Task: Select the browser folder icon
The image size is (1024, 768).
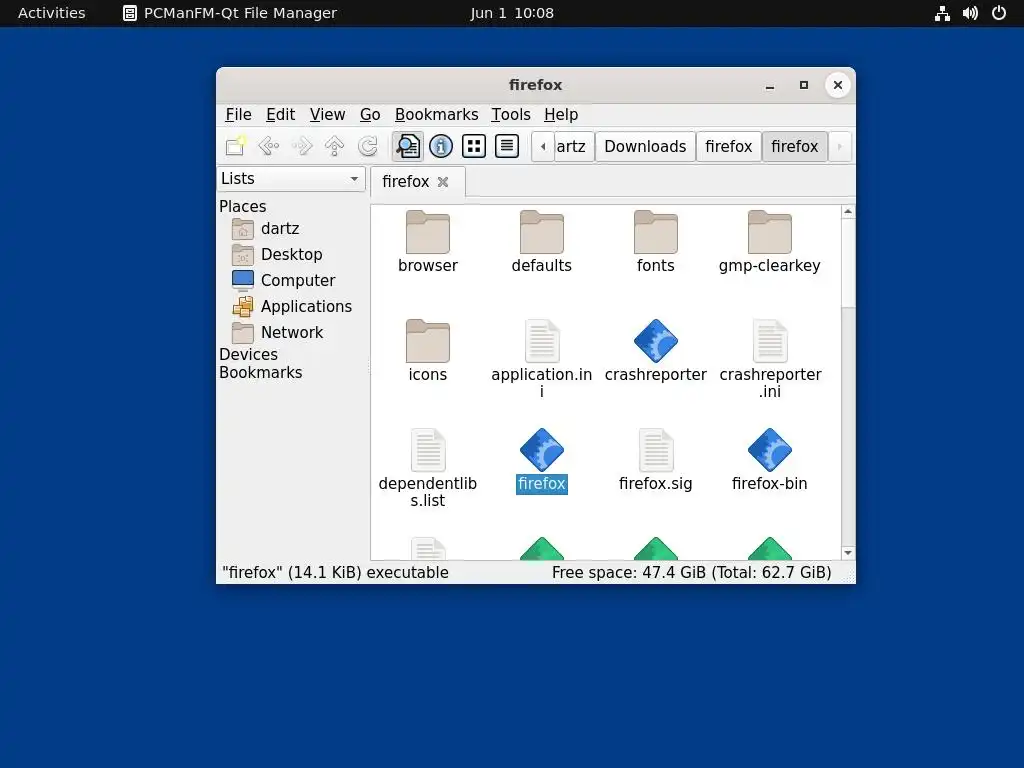Action: pyautogui.click(x=428, y=232)
